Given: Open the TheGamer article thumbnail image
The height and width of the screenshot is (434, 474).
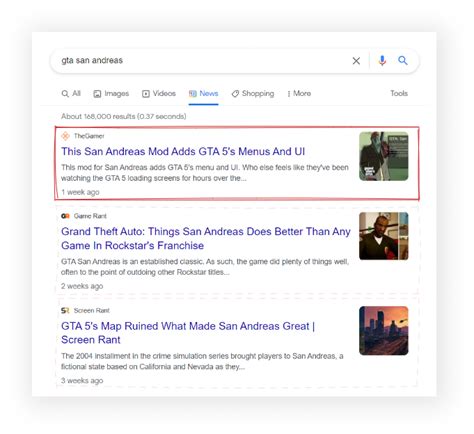Looking at the screenshot, I should (x=384, y=156).
